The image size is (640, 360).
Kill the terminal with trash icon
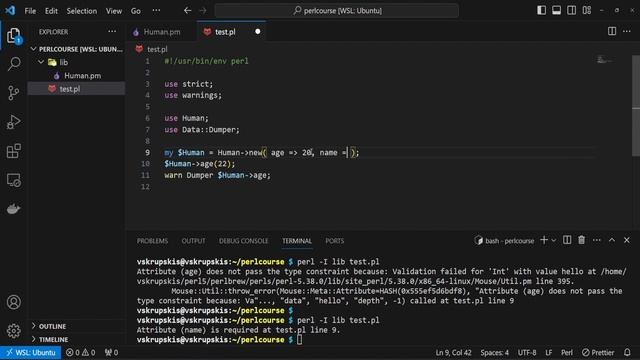click(582, 240)
